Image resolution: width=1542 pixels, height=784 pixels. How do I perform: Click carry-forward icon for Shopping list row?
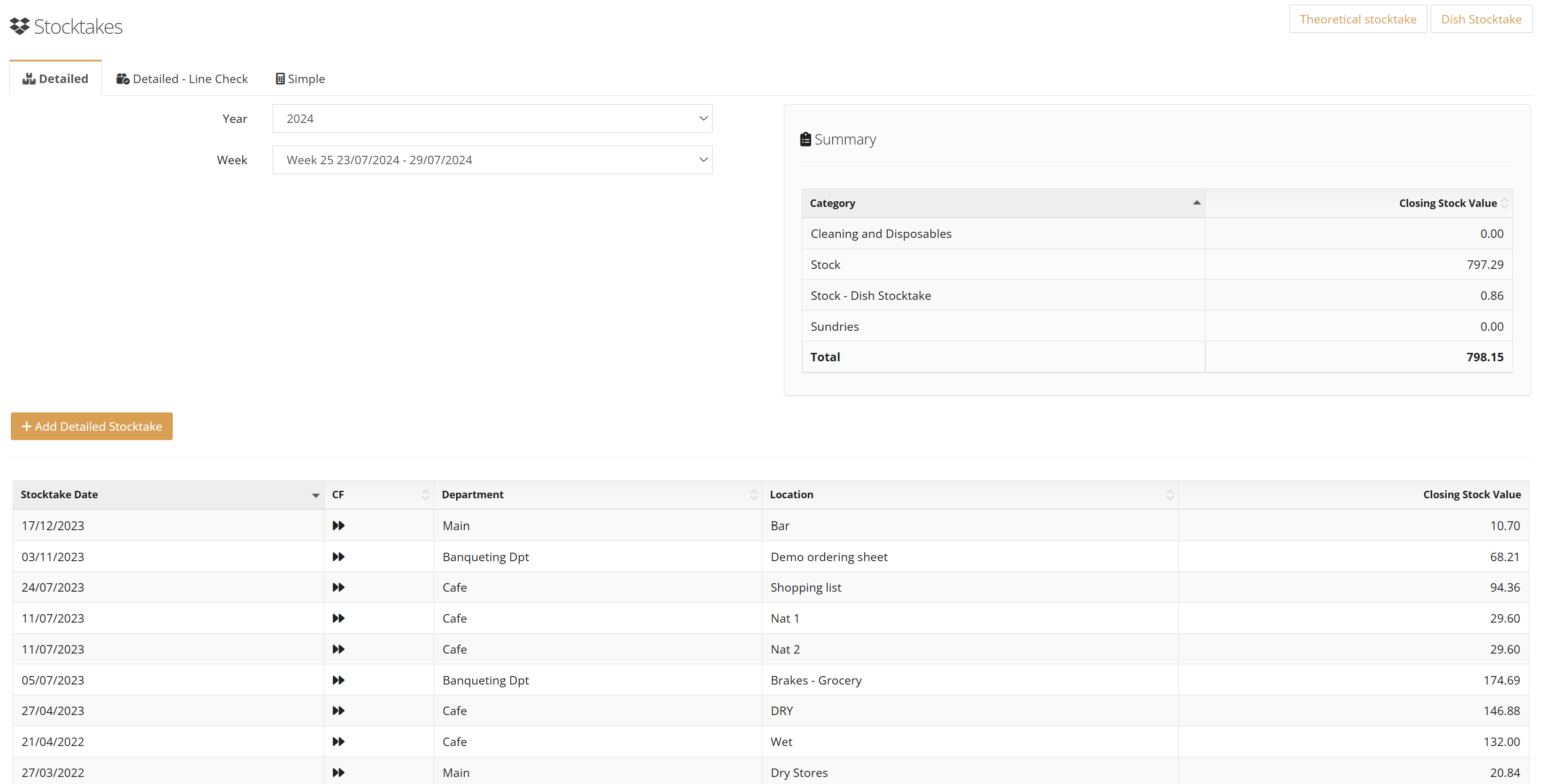[x=338, y=587]
